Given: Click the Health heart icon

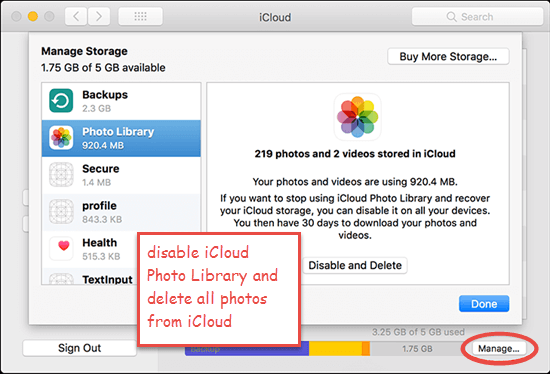Looking at the screenshot, I should pyautogui.click(x=61, y=248).
